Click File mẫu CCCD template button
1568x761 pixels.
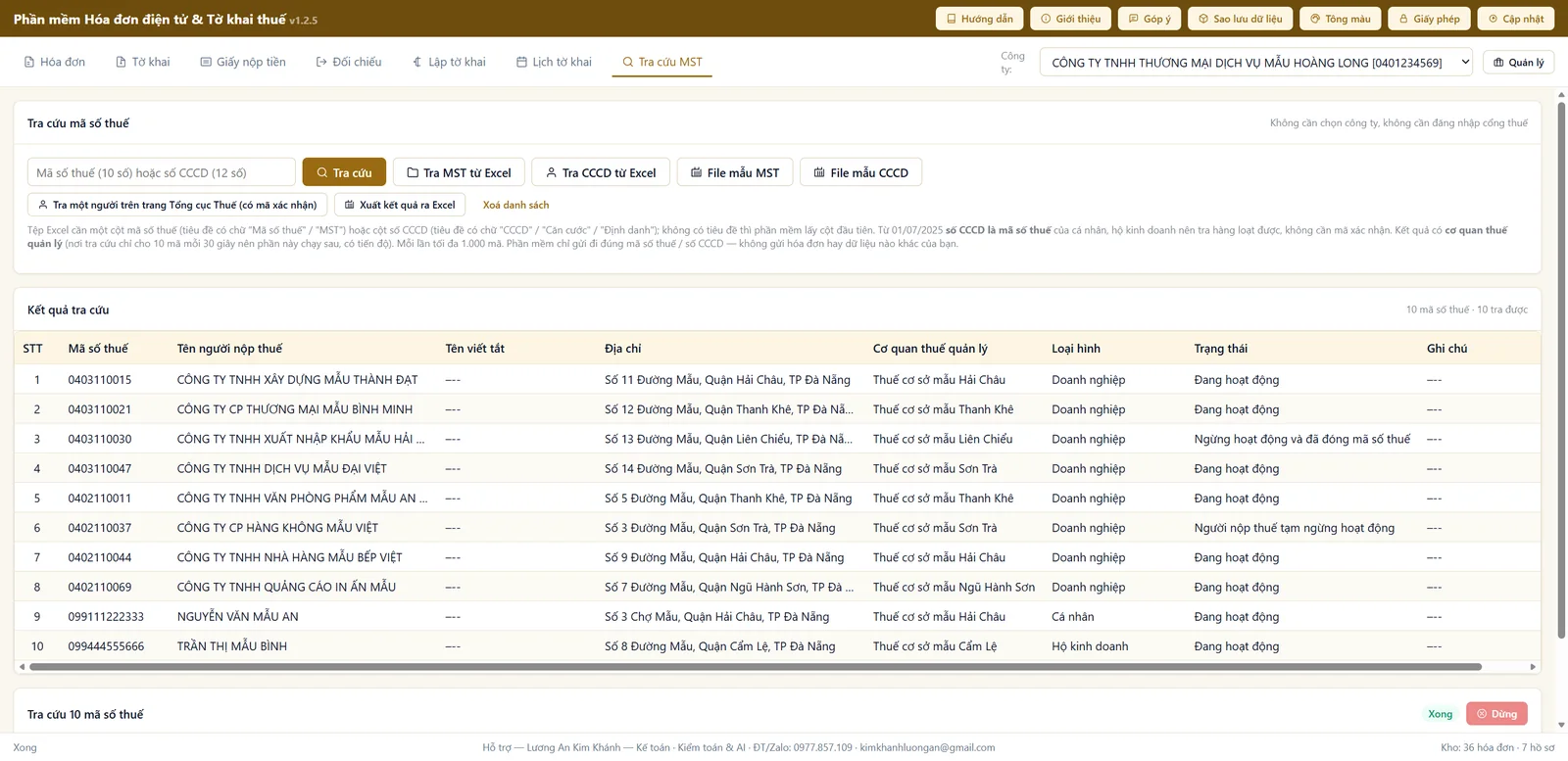click(x=860, y=172)
